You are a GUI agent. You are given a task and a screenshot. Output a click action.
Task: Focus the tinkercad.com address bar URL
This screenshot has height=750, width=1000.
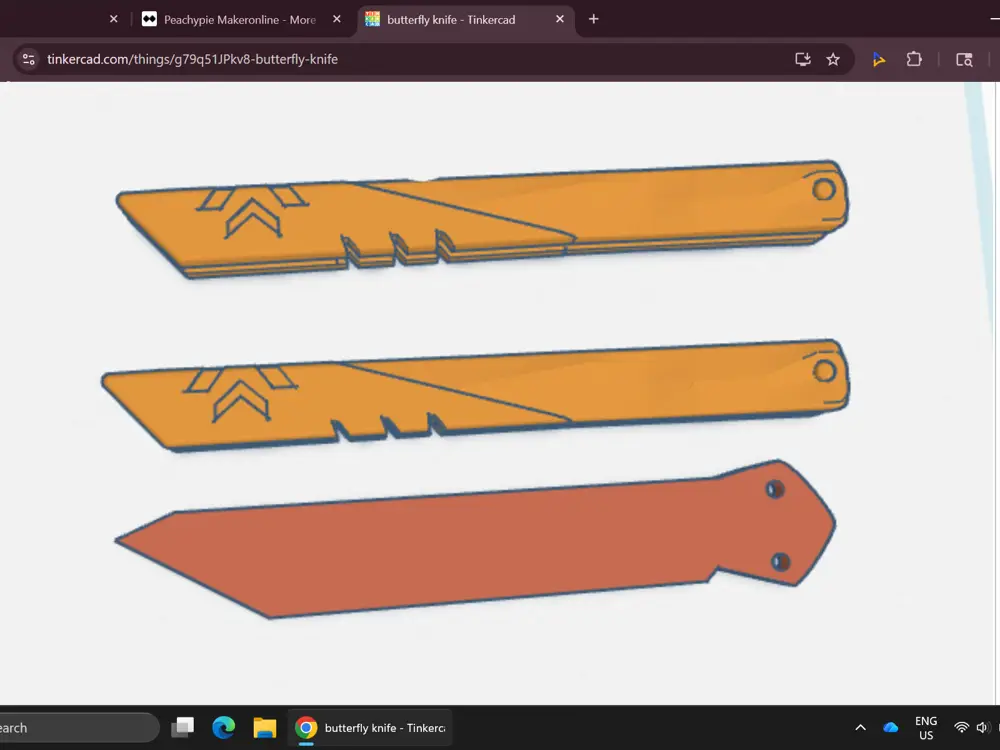(192, 59)
